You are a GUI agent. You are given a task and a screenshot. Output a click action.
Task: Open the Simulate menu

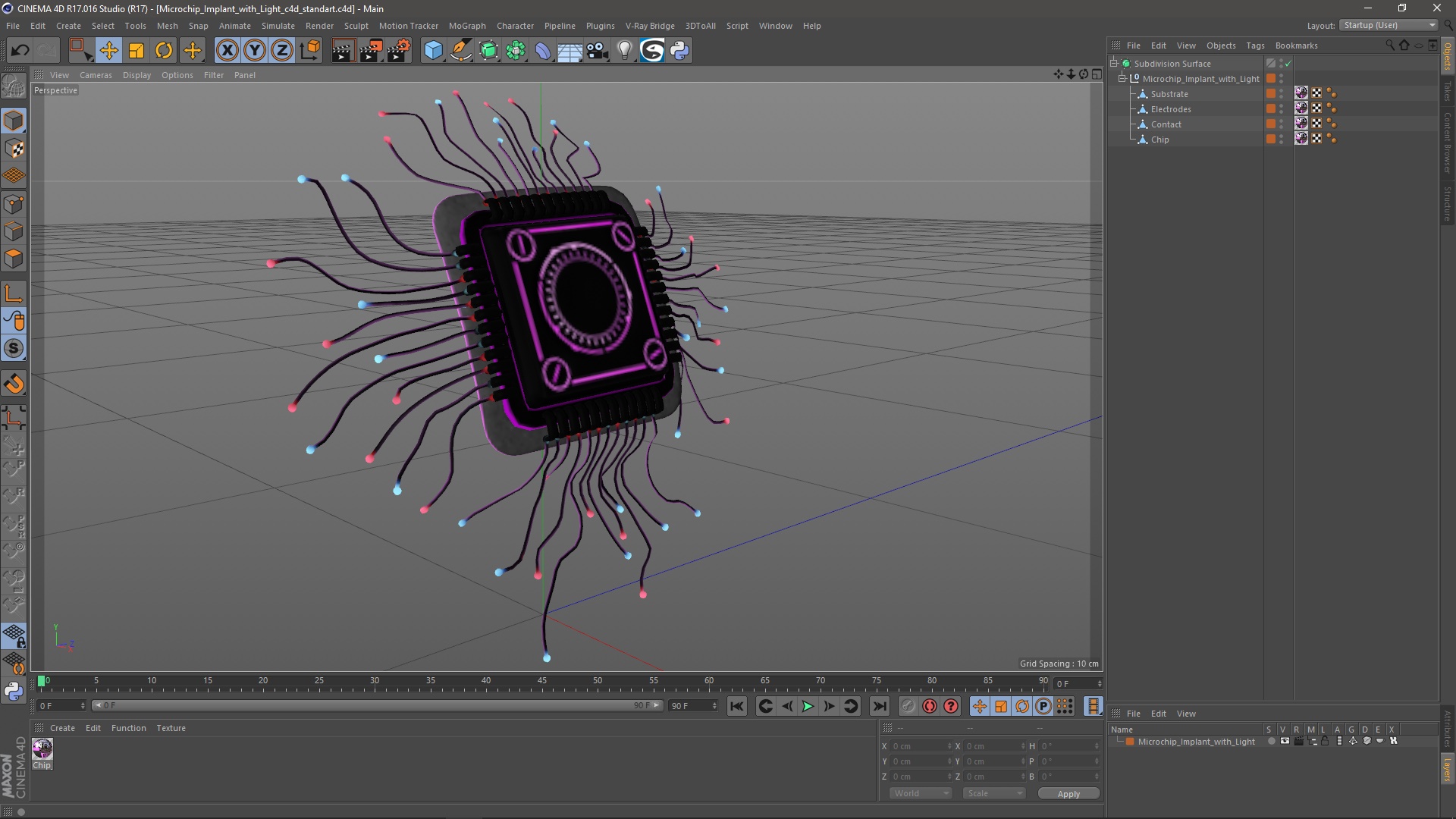pyautogui.click(x=278, y=26)
